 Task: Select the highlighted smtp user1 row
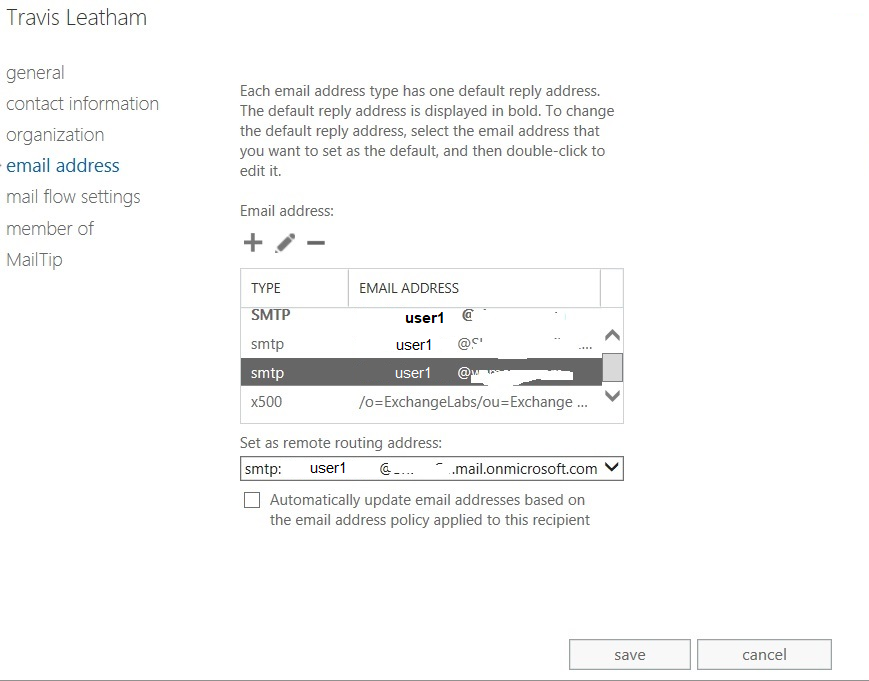point(421,372)
